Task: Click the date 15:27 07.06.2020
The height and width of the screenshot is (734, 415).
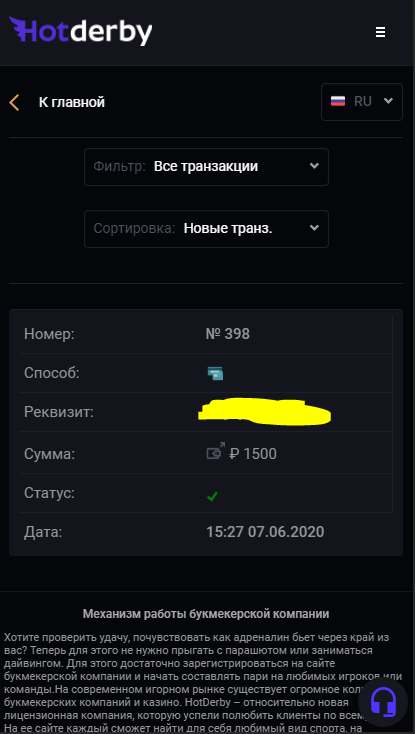Action: click(265, 532)
